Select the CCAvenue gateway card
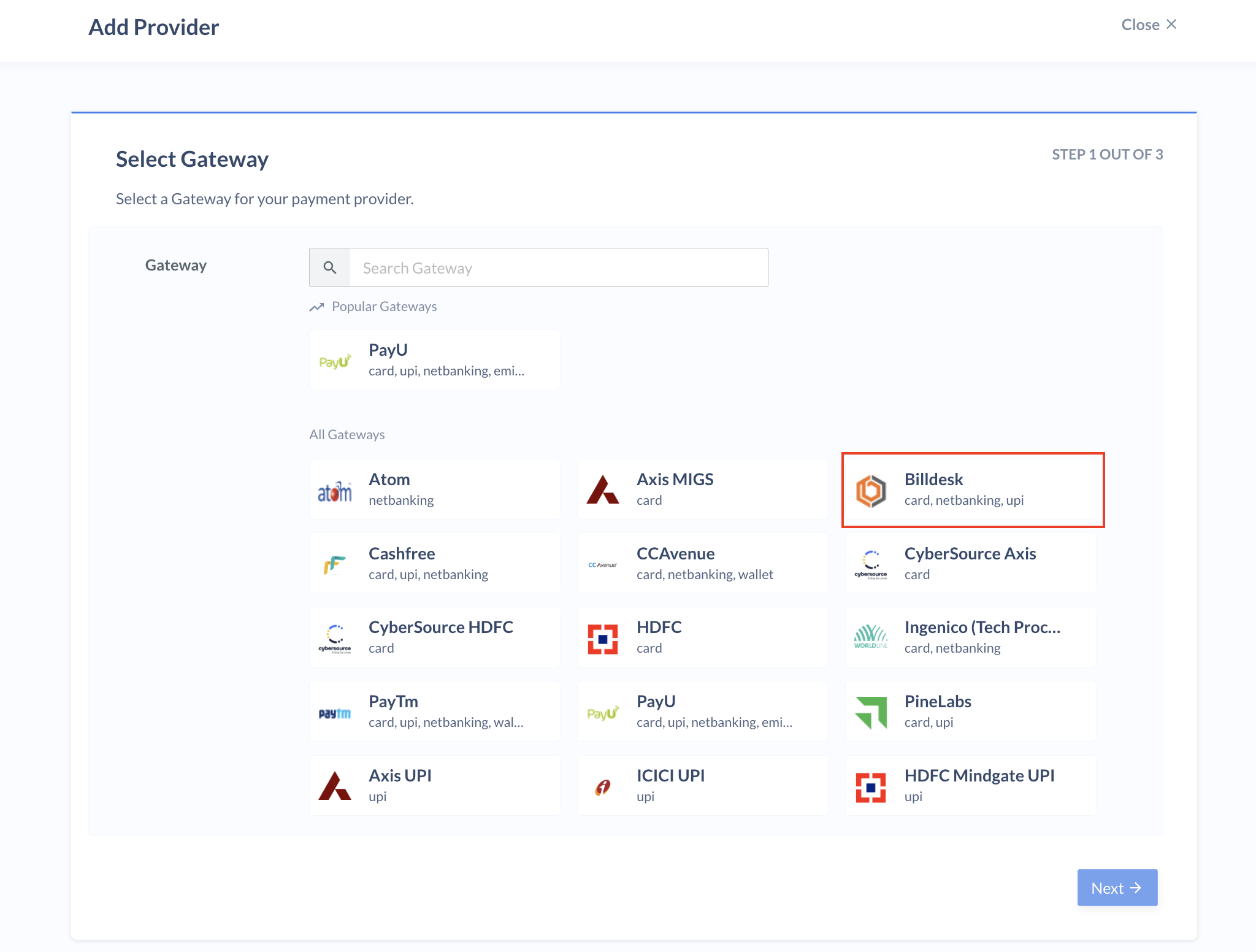 [x=703, y=563]
